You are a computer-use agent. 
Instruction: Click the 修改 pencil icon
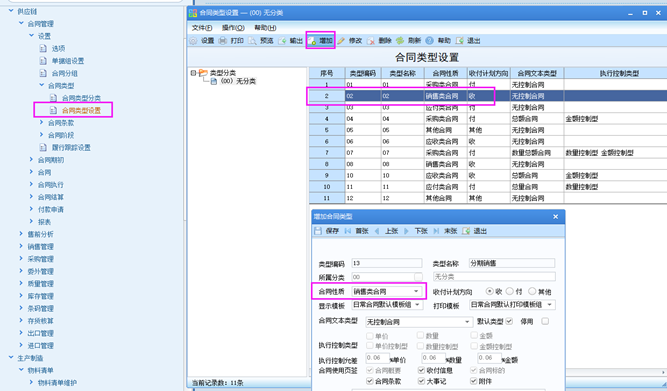341,41
